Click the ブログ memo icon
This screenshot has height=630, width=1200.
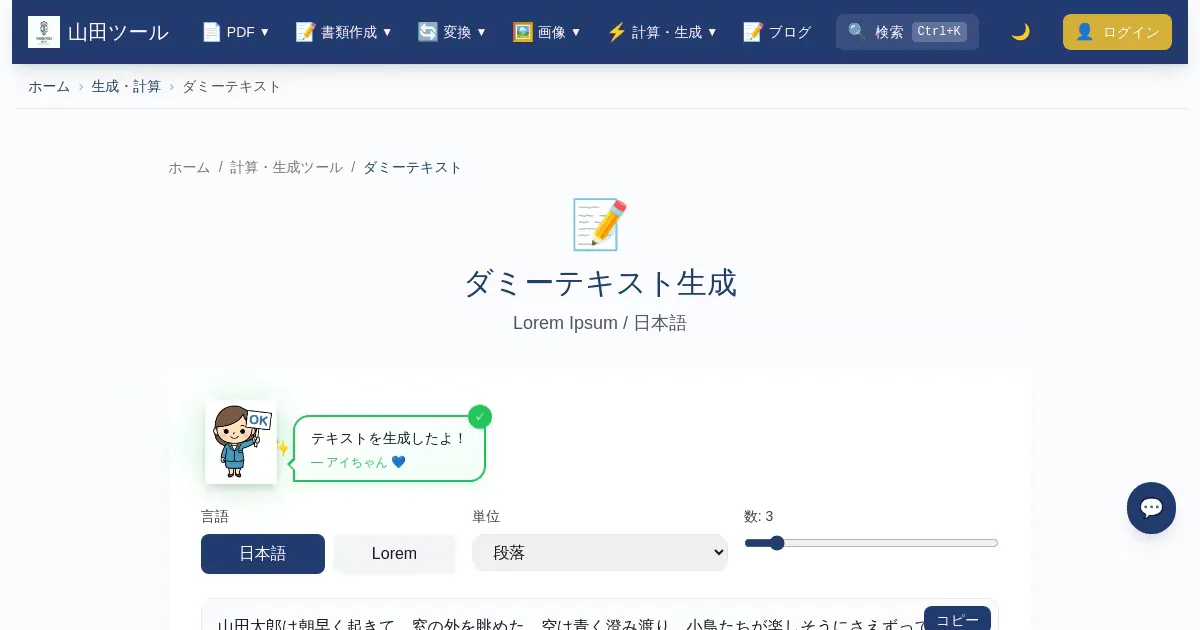[x=753, y=32]
